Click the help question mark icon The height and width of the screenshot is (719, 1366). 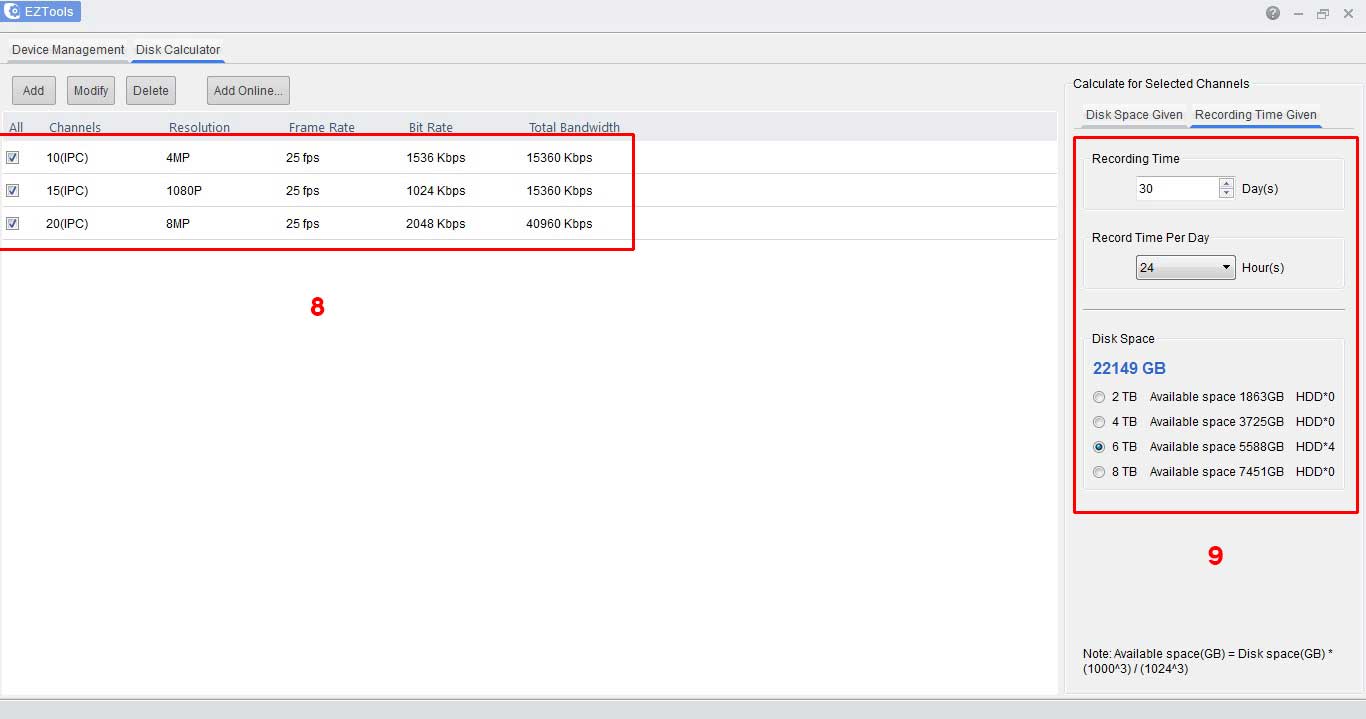1272,13
